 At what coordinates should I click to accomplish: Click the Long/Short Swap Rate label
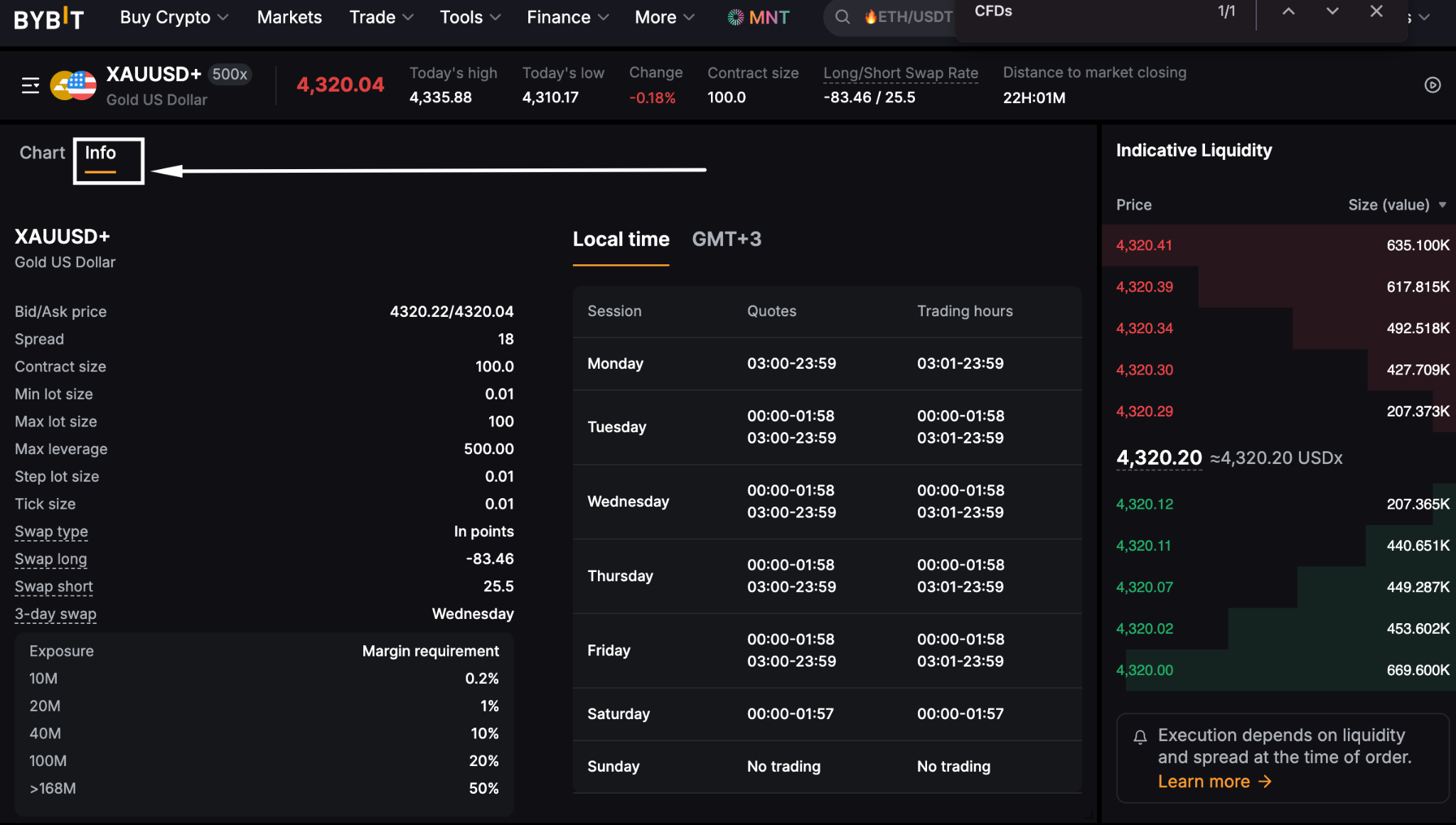point(901,73)
